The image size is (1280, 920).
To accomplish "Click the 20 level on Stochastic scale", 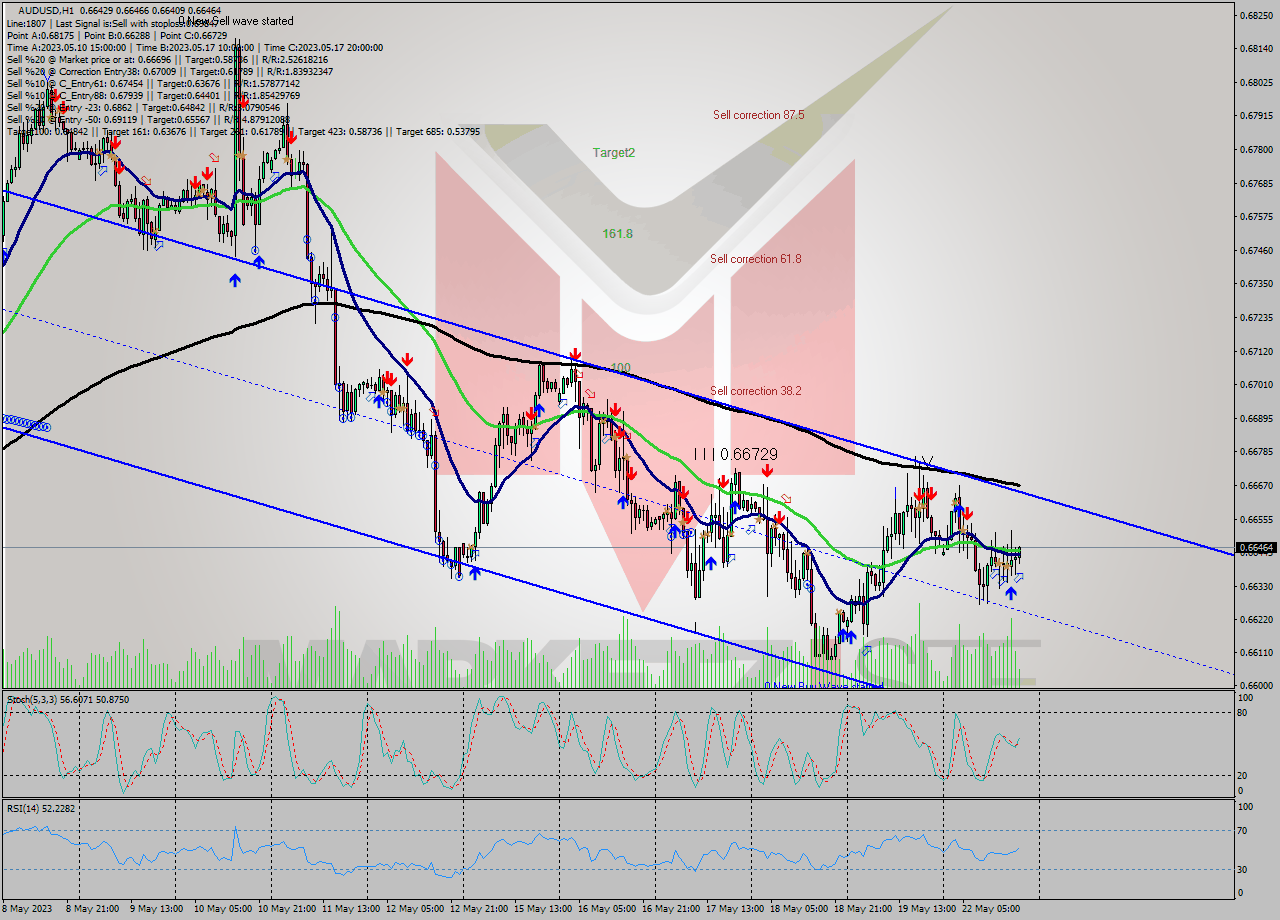I will [x=1242, y=775].
